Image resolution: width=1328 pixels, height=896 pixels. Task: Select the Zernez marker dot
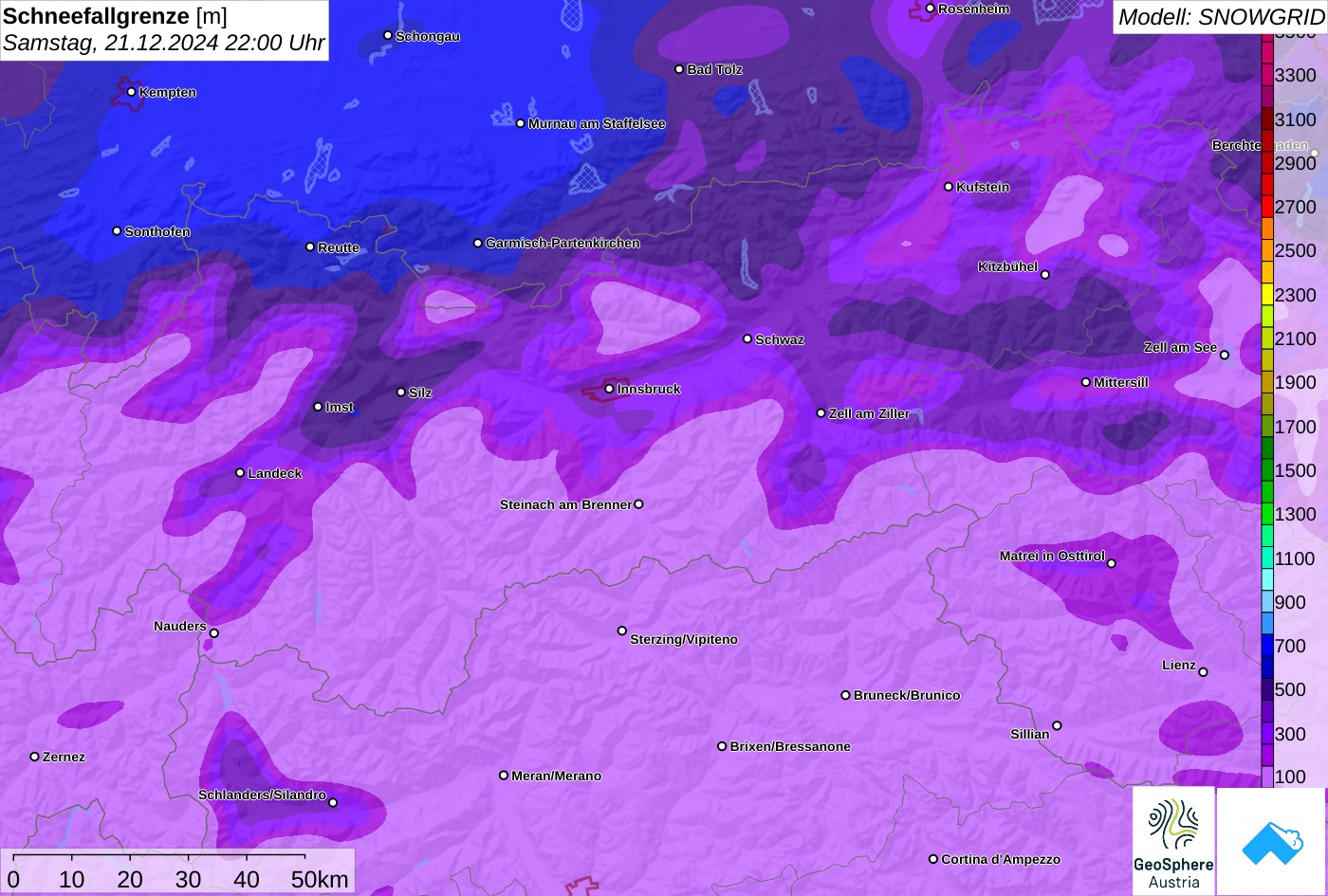(35, 757)
